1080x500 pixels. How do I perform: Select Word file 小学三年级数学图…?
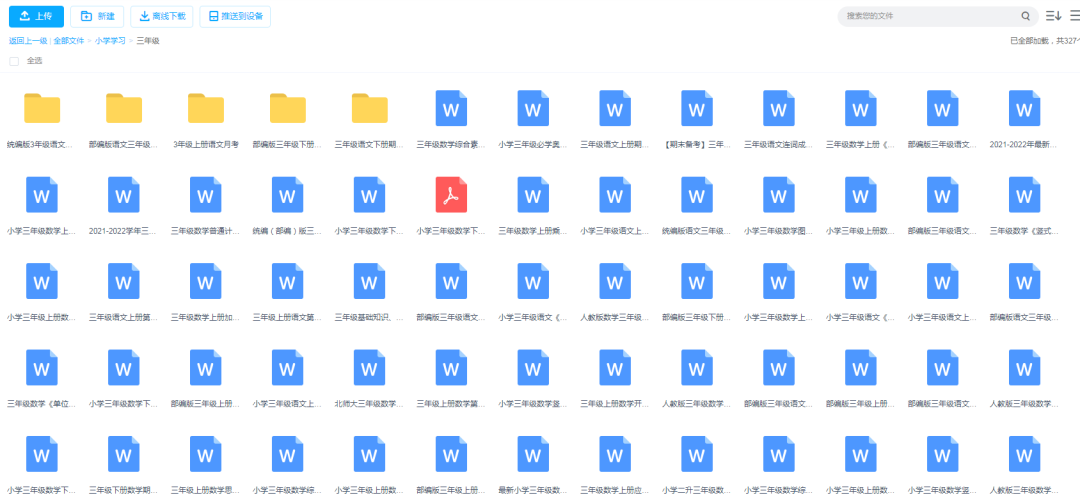pyautogui.click(x=779, y=194)
